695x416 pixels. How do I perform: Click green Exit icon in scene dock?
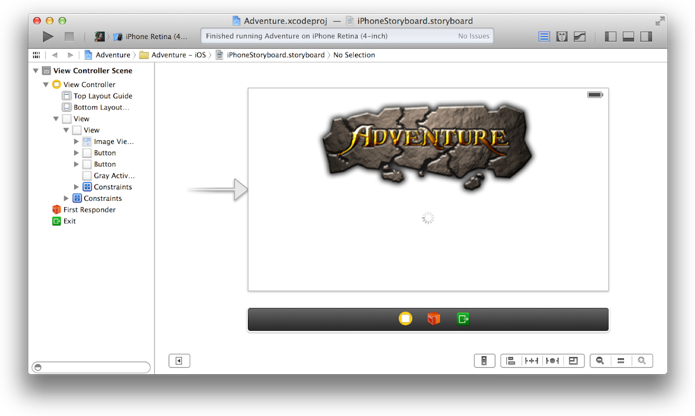[x=463, y=319]
